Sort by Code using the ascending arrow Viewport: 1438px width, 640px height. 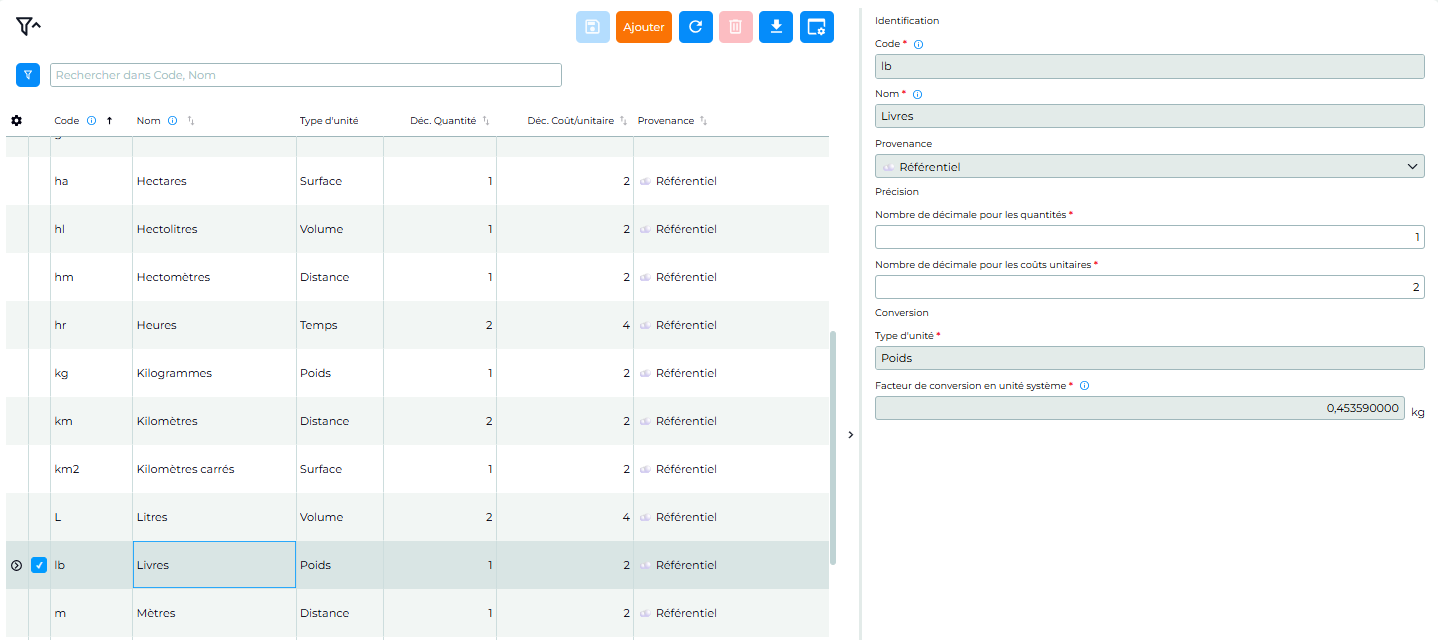coord(109,121)
